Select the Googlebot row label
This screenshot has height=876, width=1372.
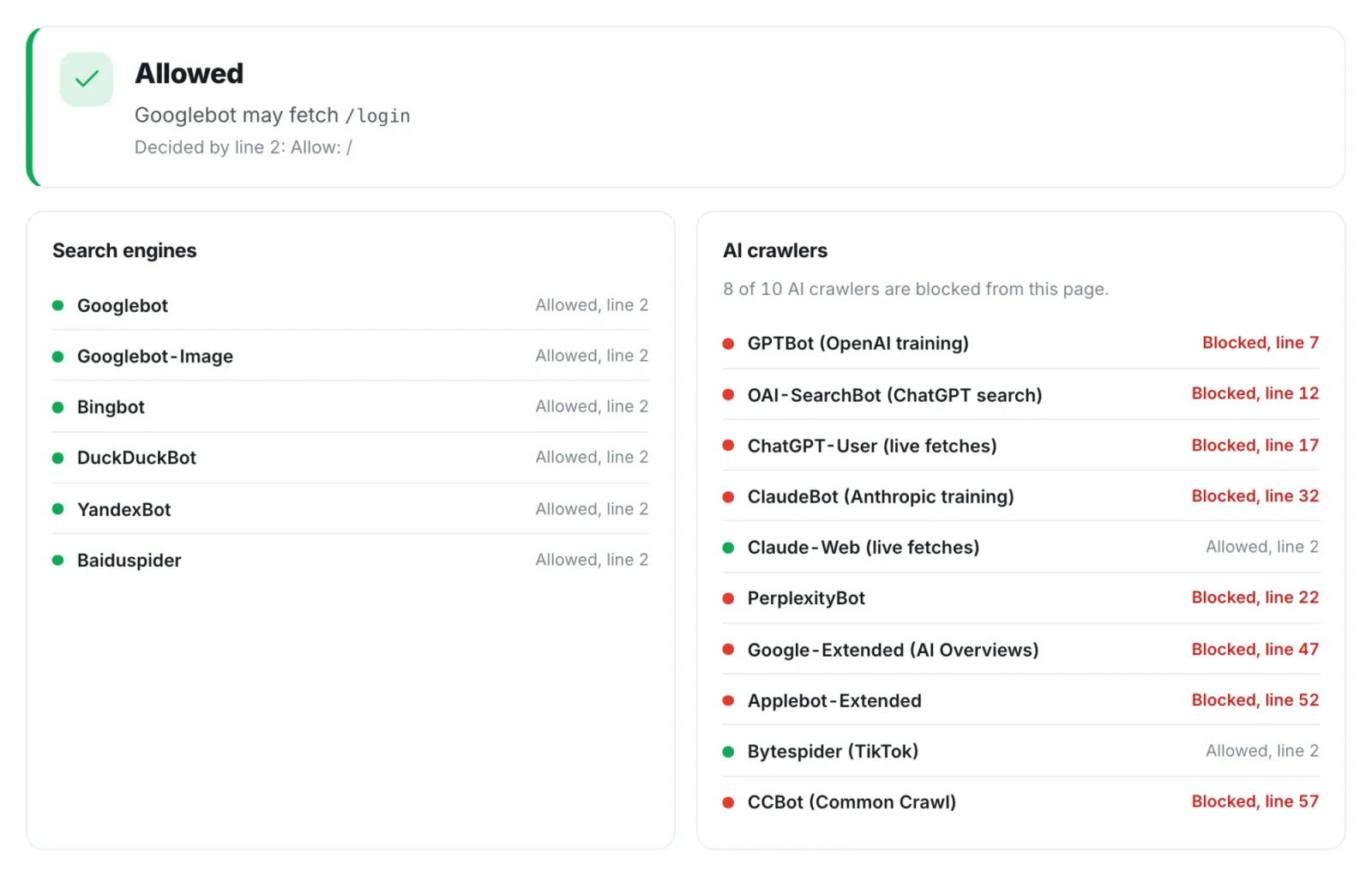coord(123,306)
